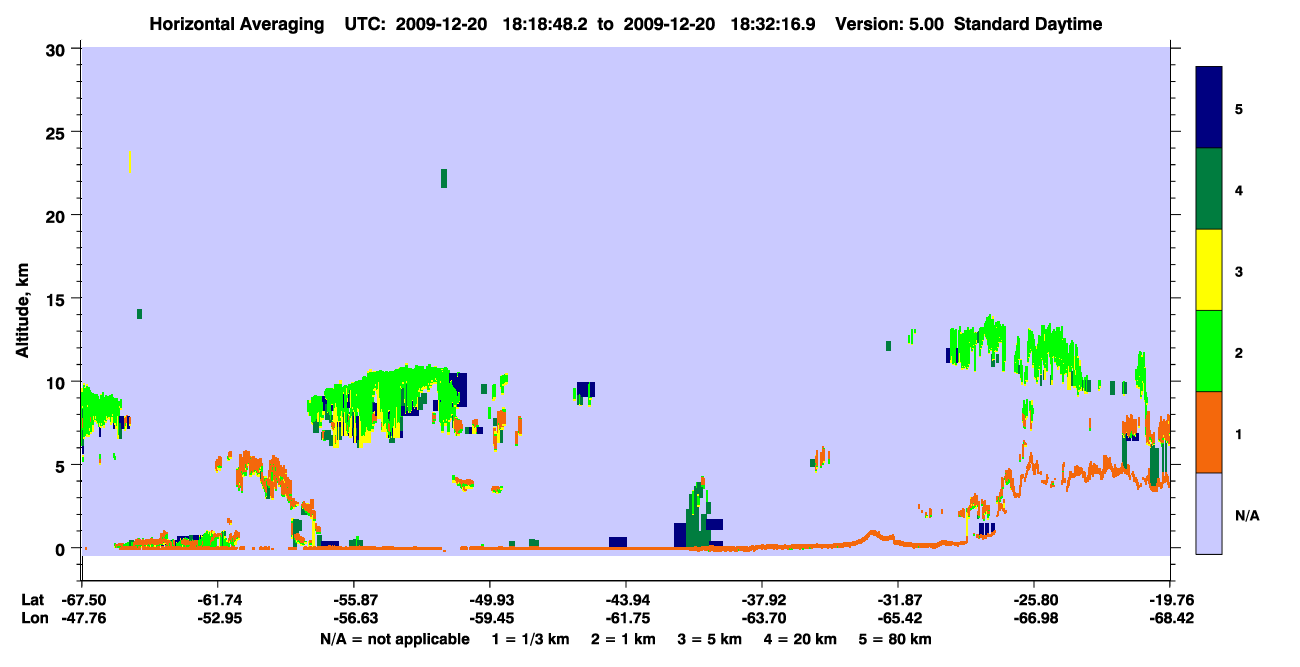Click the orange colorbar segment labeled 1
Image resolution: width=1300 pixels, height=667 pixels.
(1210, 432)
